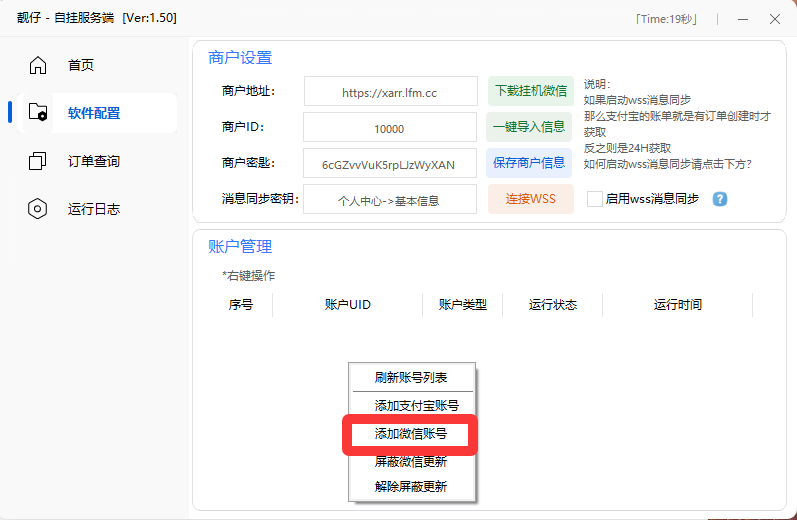Click the 商户密匙 input field
Image resolution: width=797 pixels, height=520 pixels.
point(390,164)
